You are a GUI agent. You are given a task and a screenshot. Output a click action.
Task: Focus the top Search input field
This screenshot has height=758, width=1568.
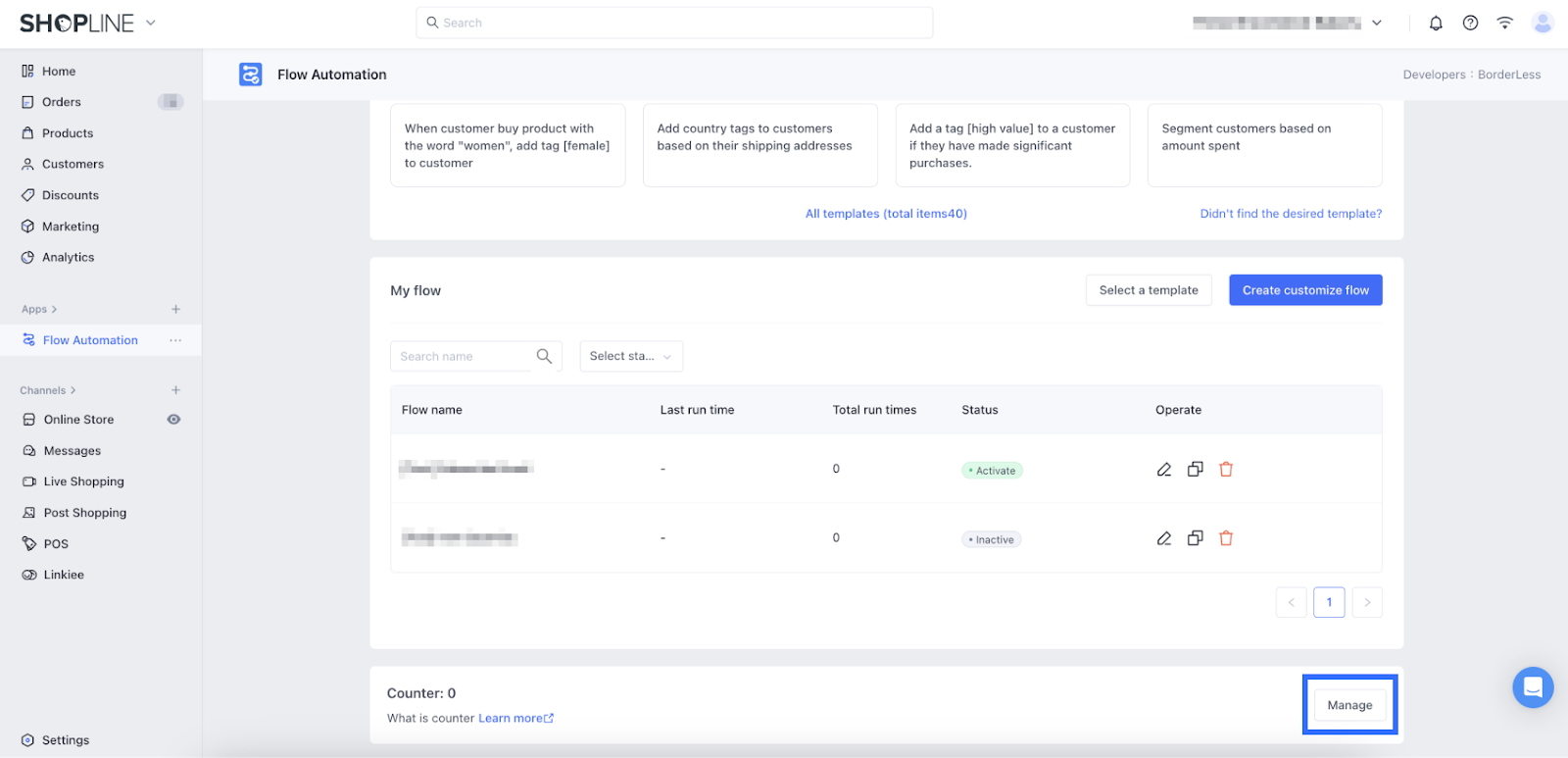[x=676, y=23]
